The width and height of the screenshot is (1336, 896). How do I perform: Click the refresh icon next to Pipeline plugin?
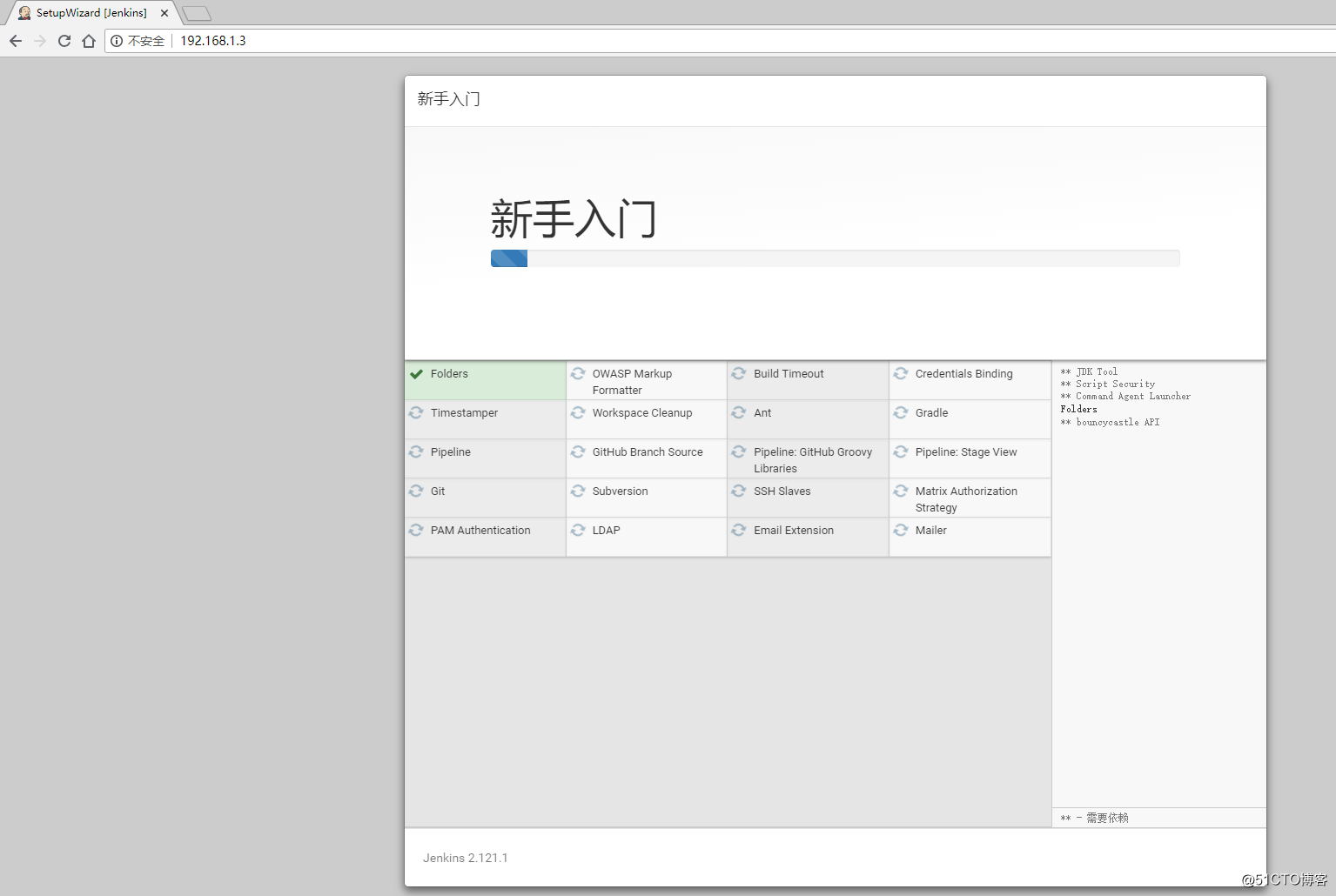(416, 452)
